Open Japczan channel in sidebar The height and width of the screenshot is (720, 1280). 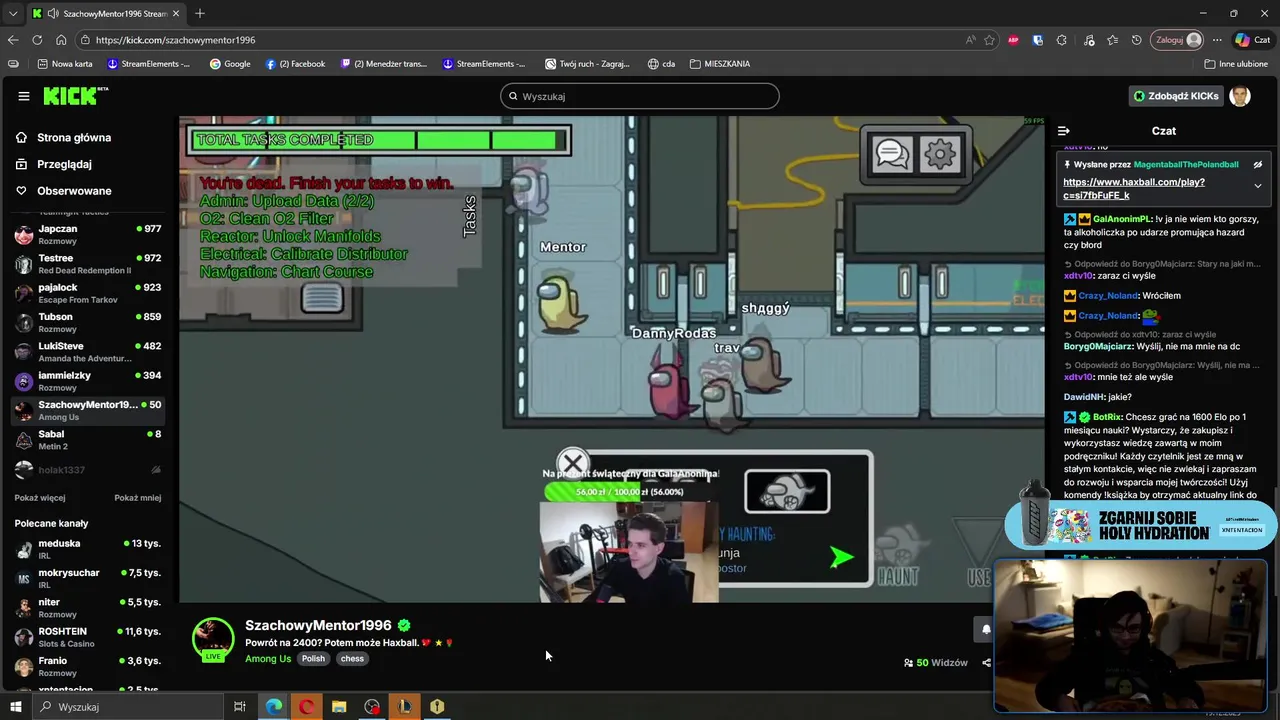coord(88,235)
